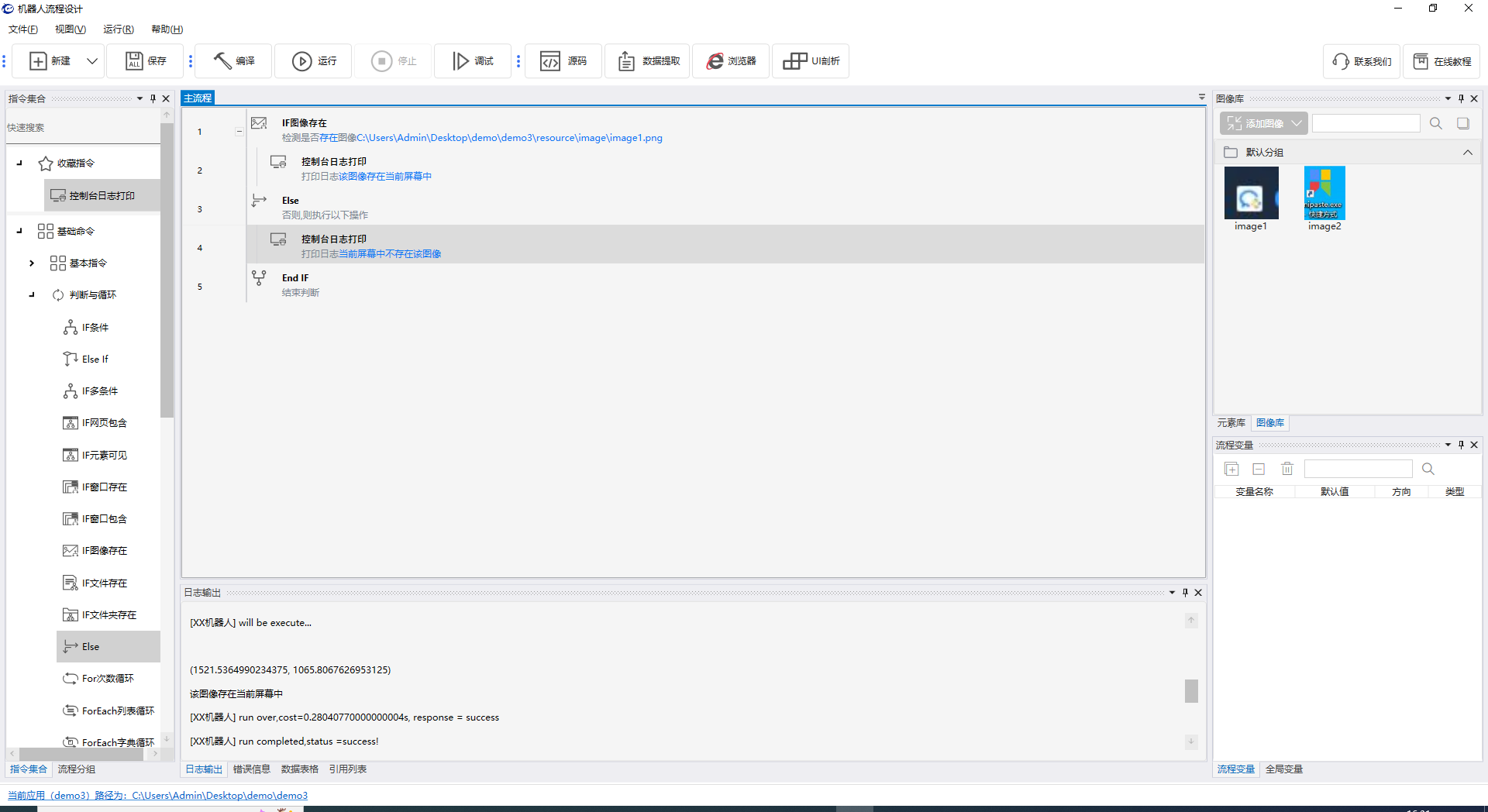Save all with the 保存 icon
Screen dimensions: 1488x812
click(x=135, y=61)
